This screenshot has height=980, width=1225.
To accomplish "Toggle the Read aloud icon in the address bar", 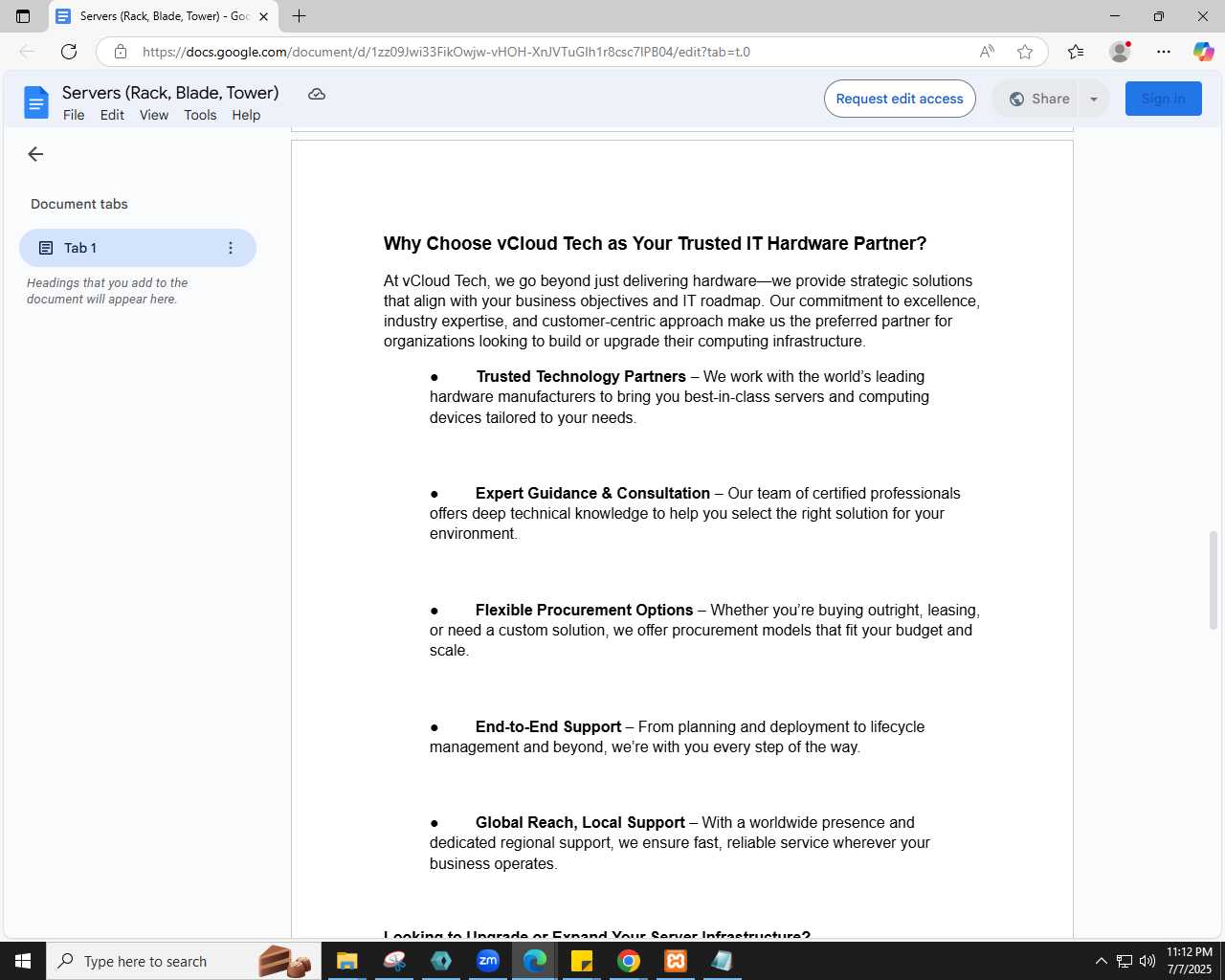I will [x=987, y=52].
